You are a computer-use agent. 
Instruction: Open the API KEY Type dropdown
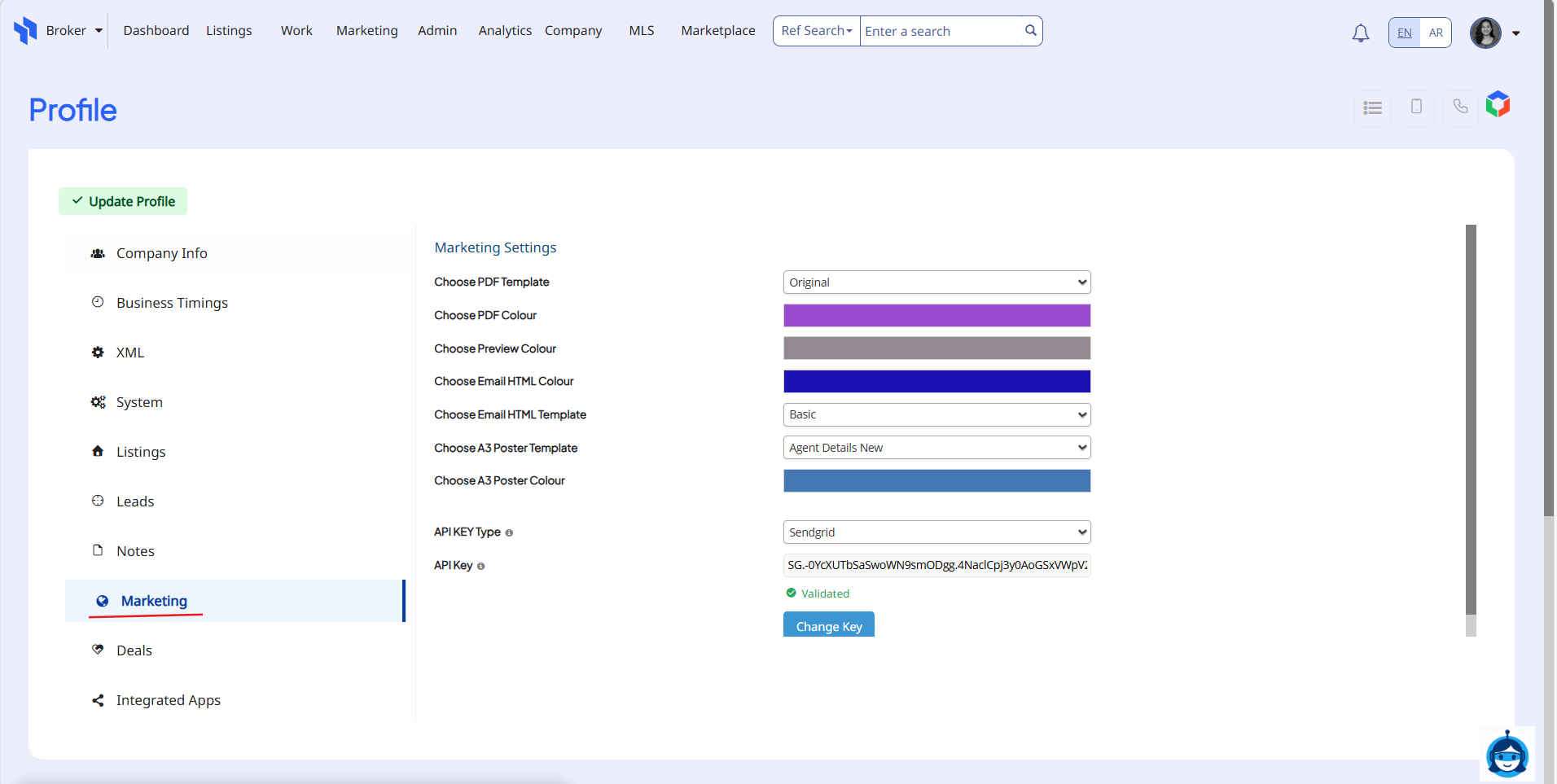[936, 532]
